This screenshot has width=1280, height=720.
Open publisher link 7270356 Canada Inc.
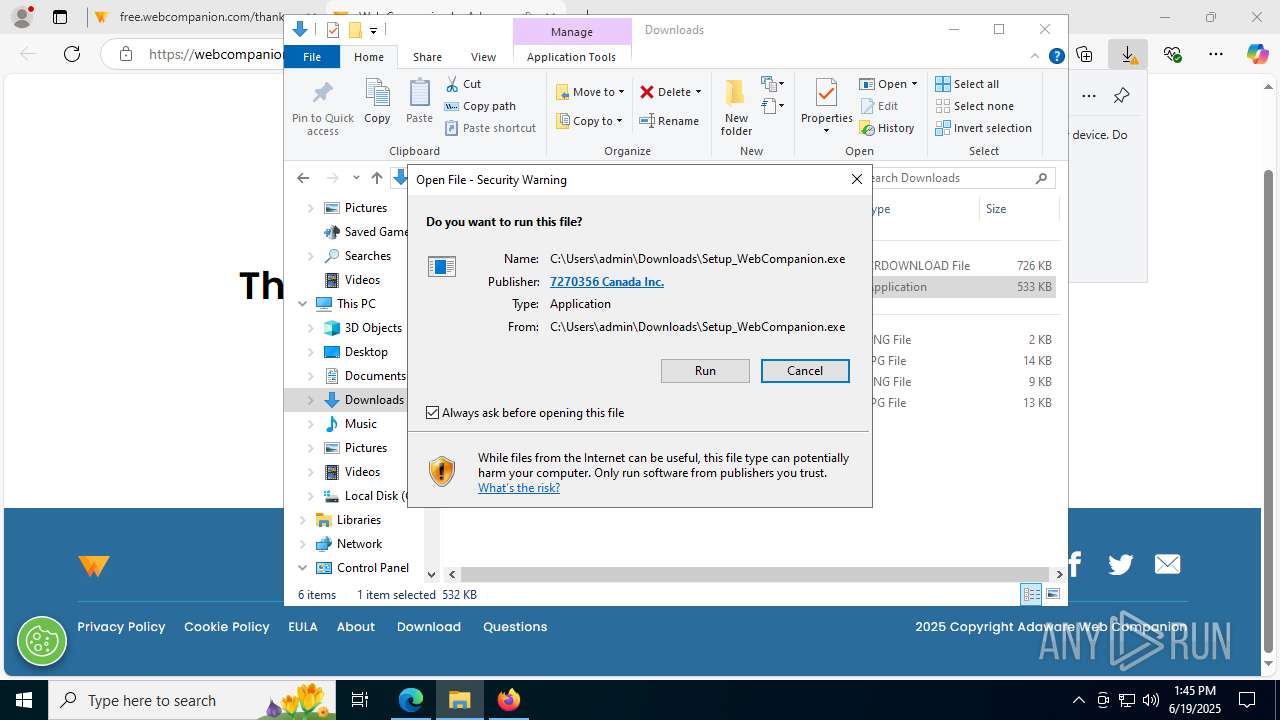tap(607, 282)
